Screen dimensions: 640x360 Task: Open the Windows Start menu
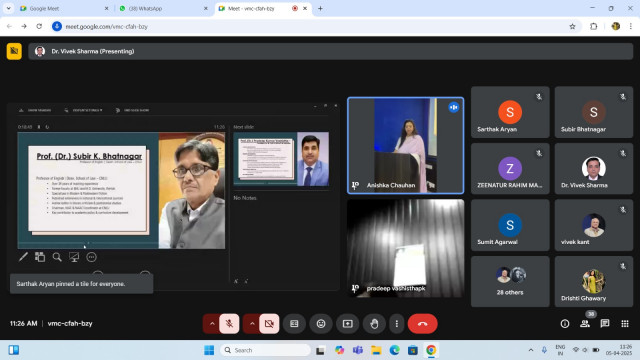pyautogui.click(x=209, y=350)
